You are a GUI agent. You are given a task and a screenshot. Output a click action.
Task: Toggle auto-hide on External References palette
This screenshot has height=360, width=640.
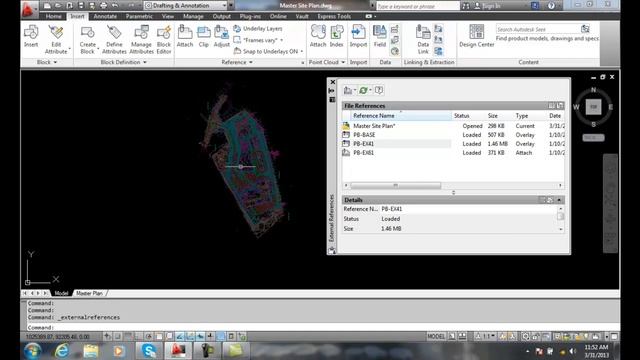pos(332,91)
